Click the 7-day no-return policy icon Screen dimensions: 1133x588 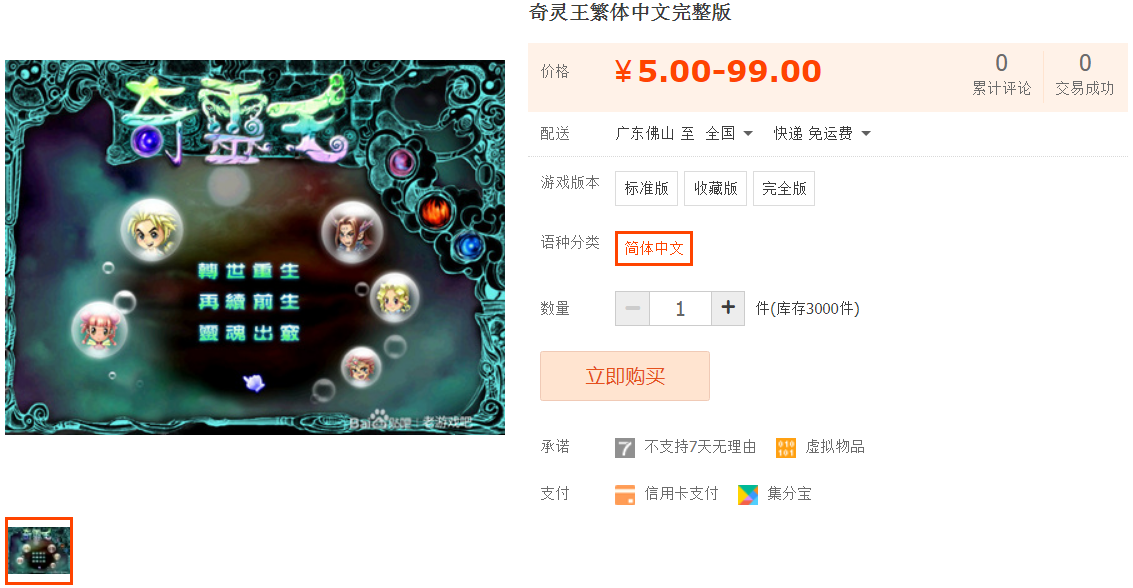point(625,448)
